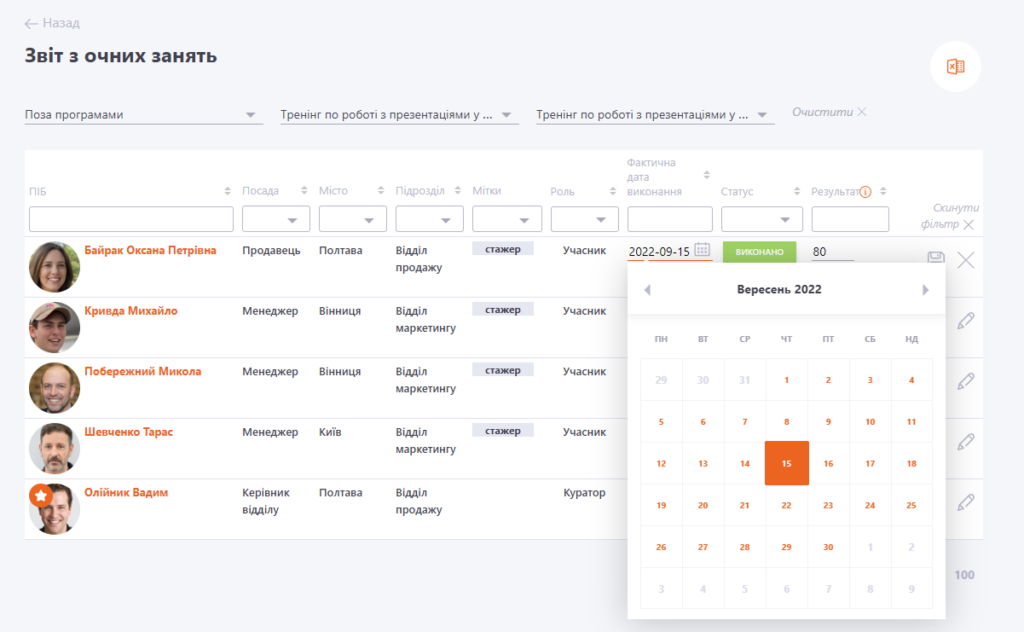This screenshot has height=632, width=1024.
Task: Select day 30 in September calendar
Action: (x=828, y=545)
